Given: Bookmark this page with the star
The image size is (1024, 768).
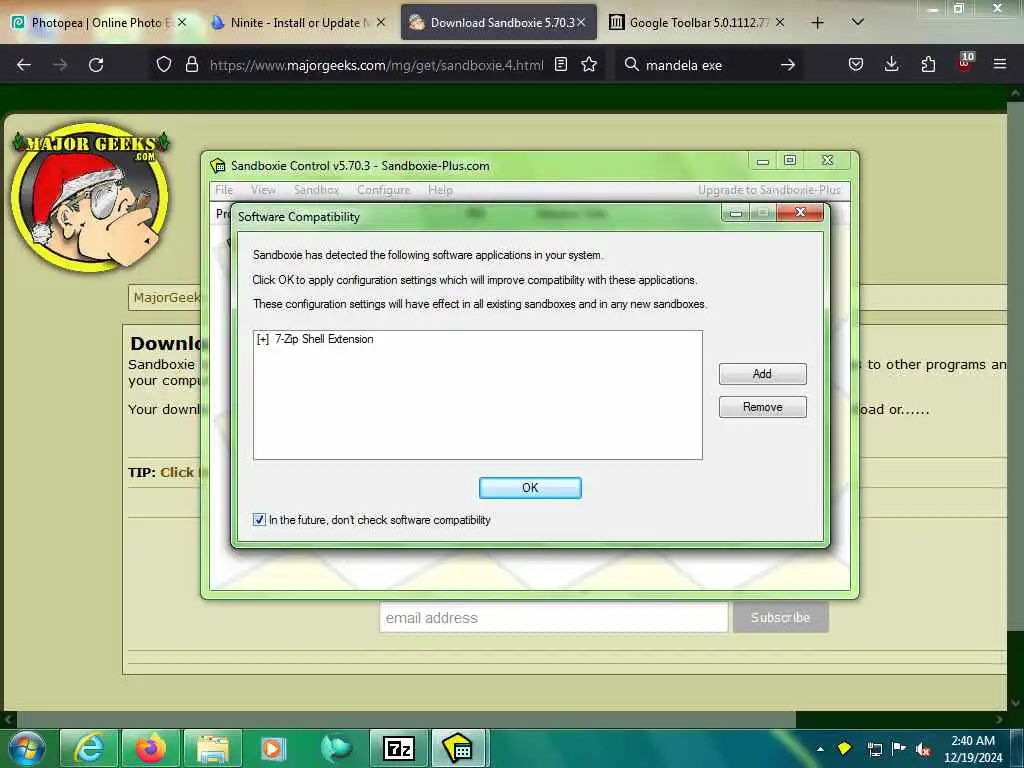Looking at the screenshot, I should [589, 65].
